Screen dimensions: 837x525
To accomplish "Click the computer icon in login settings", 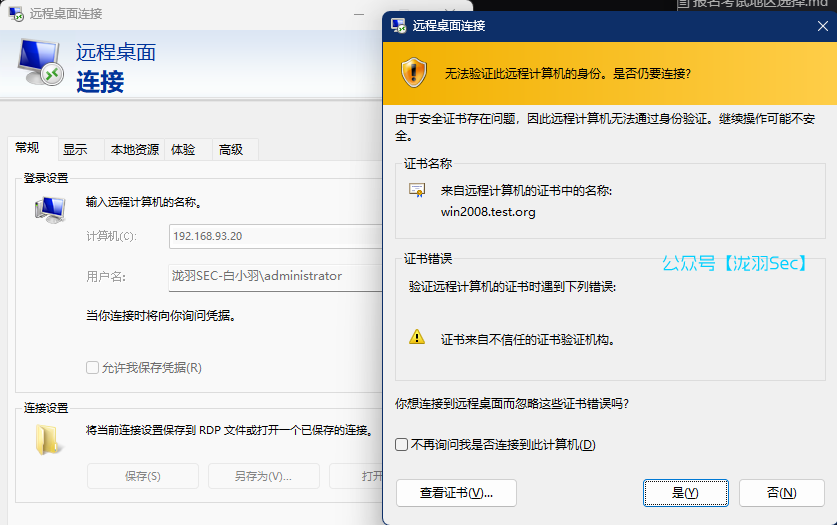I will [49, 209].
